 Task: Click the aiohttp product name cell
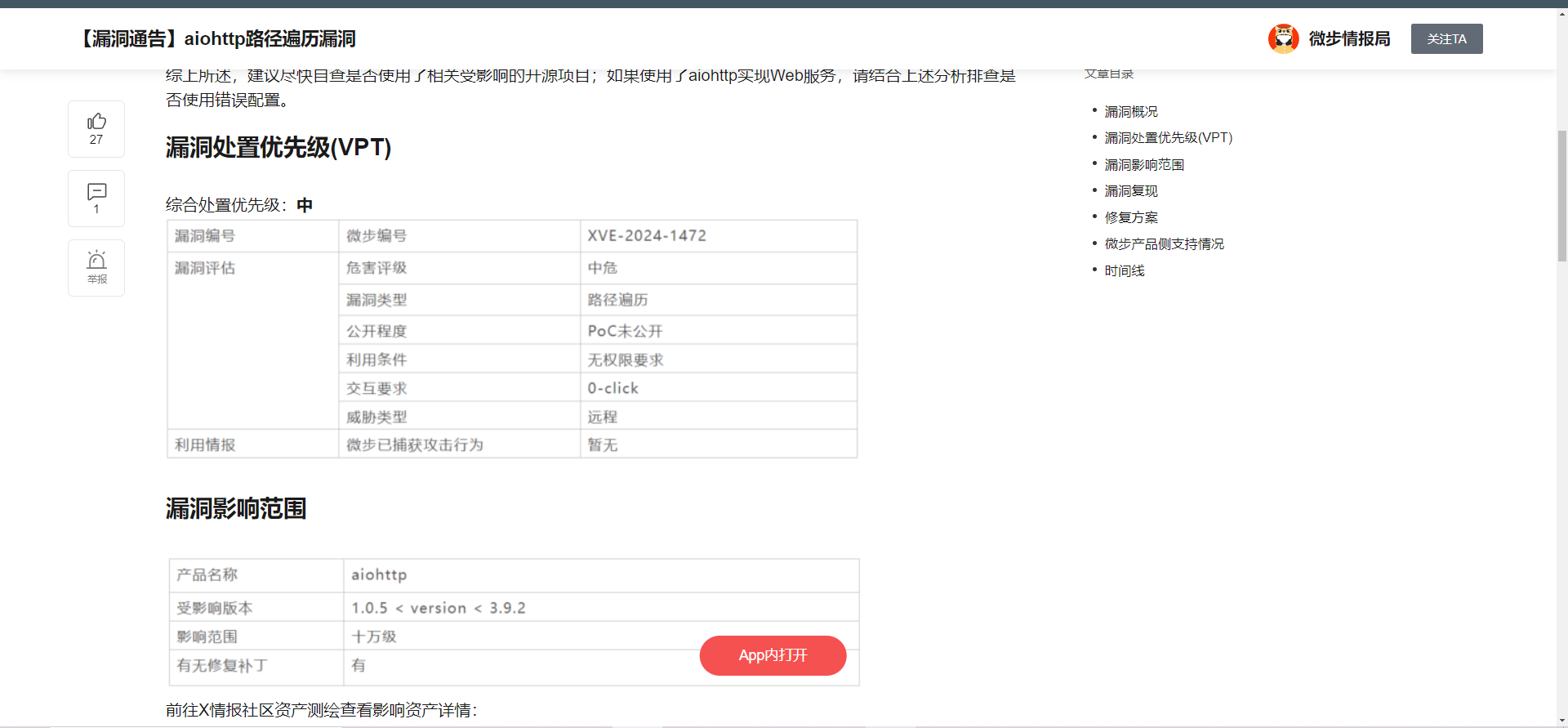coord(601,575)
